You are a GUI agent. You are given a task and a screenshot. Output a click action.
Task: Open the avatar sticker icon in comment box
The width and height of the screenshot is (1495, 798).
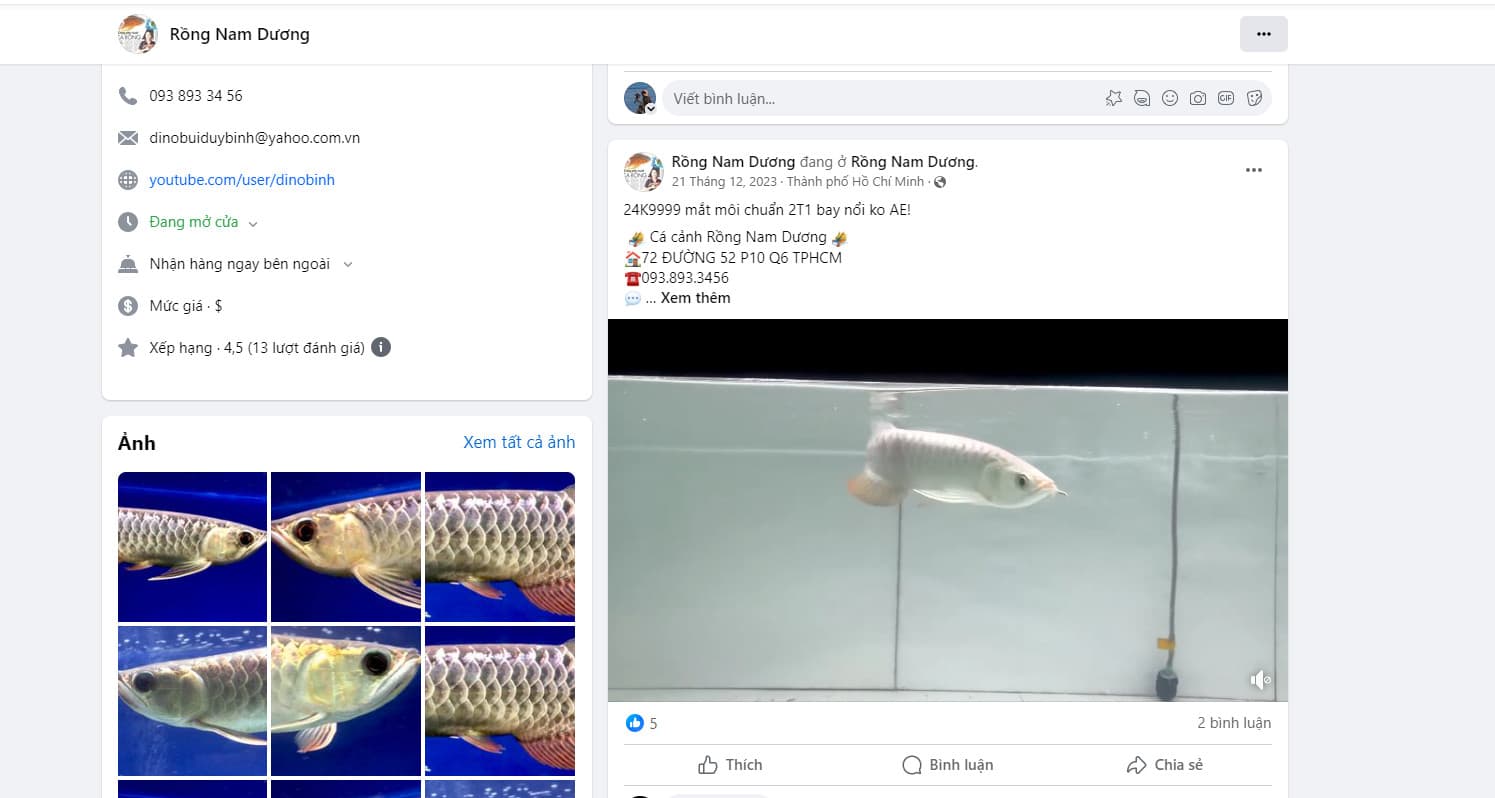pos(1114,98)
